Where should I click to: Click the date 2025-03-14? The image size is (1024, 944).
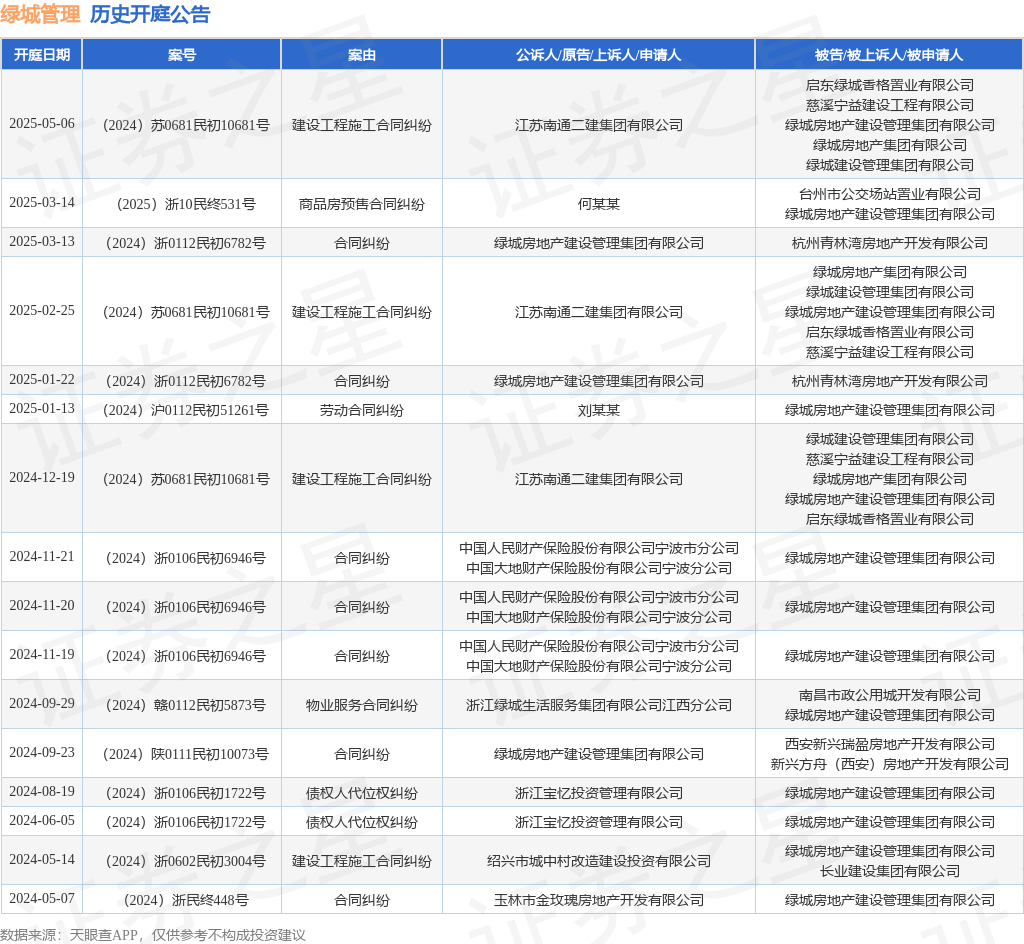pos(42,202)
